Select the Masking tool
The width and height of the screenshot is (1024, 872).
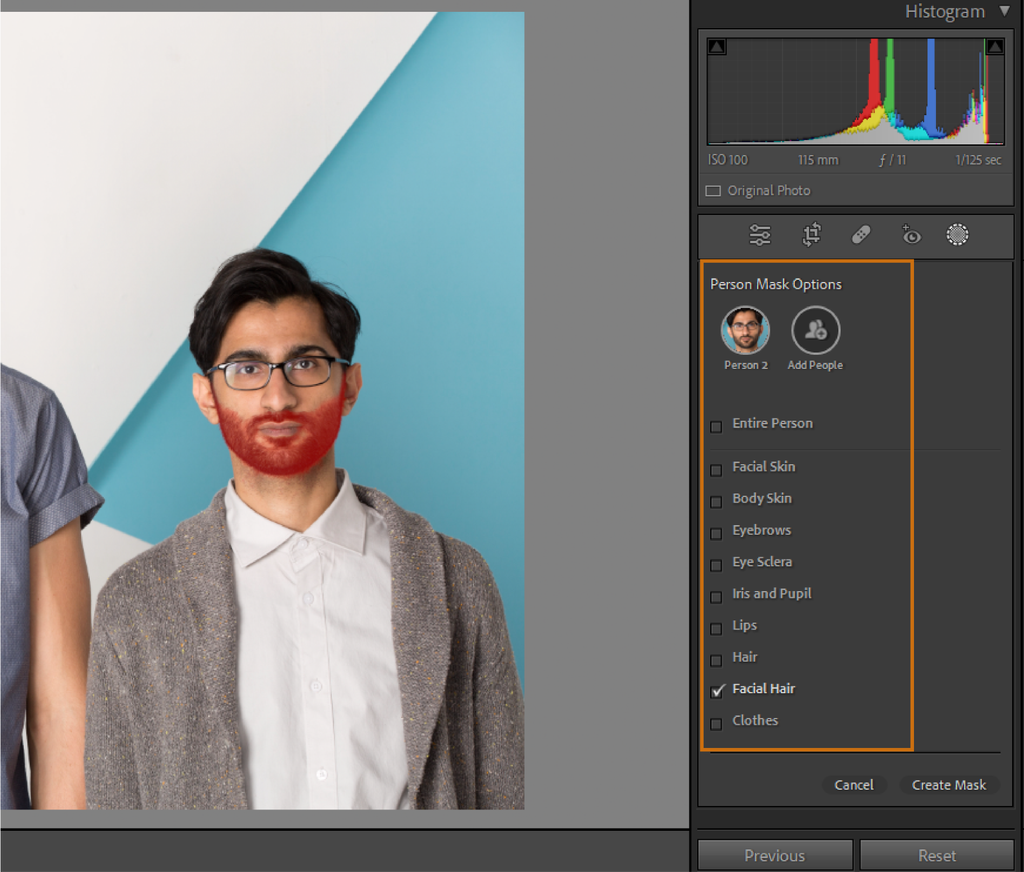pyautogui.click(x=957, y=235)
